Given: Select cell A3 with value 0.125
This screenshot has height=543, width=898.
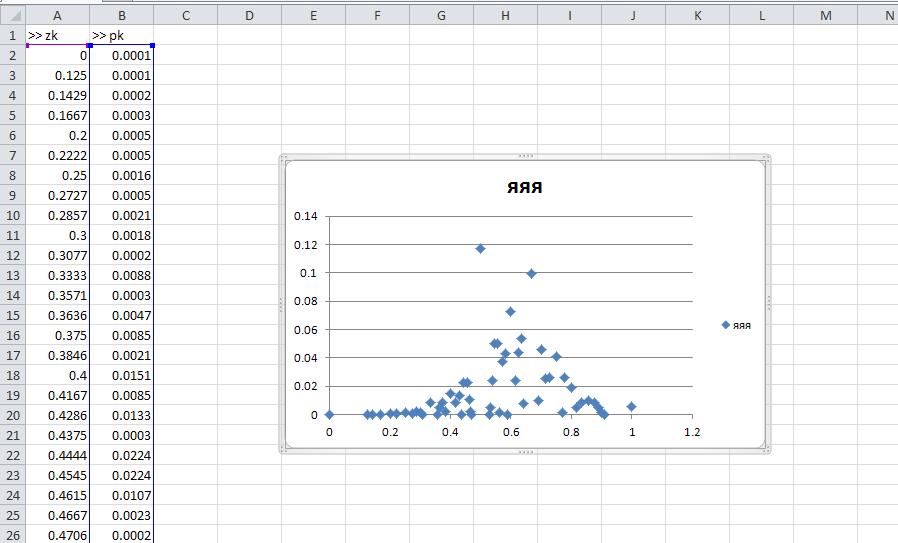Looking at the screenshot, I should click(57, 76).
